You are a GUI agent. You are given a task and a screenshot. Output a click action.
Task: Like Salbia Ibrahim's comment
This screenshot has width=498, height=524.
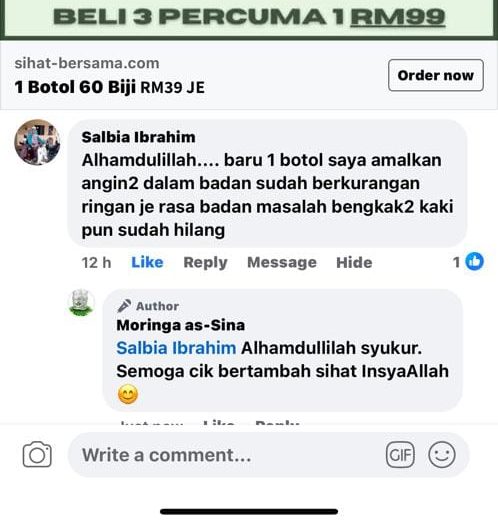point(147,262)
